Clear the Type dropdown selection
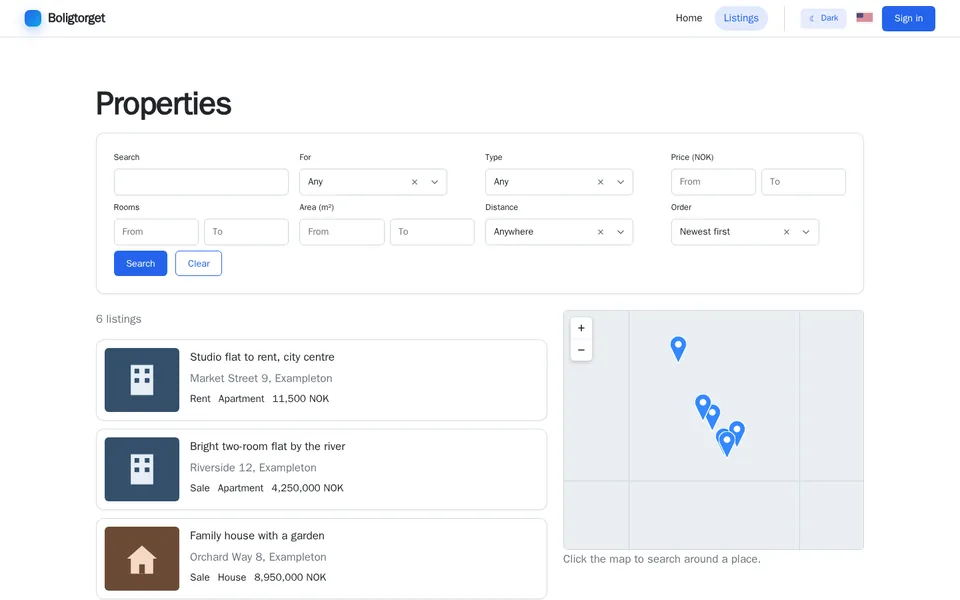 tap(601, 182)
